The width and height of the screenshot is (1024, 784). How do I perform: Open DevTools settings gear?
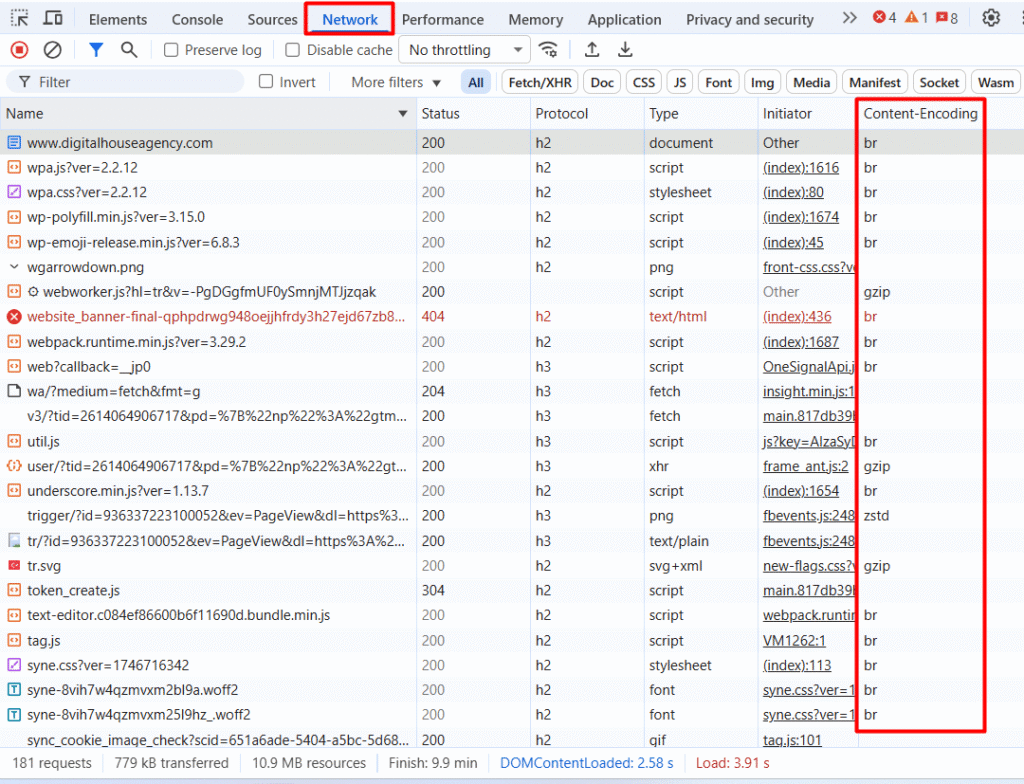pos(991,18)
